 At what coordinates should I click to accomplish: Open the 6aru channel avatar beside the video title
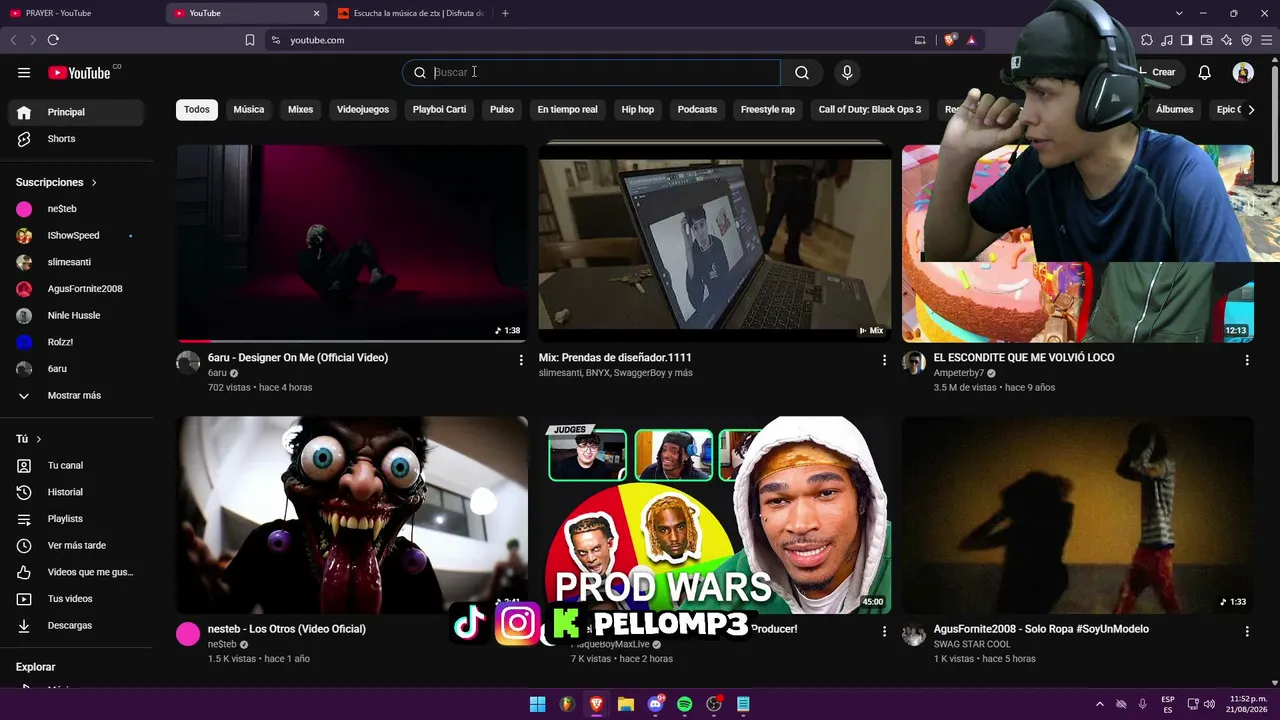coord(188,362)
